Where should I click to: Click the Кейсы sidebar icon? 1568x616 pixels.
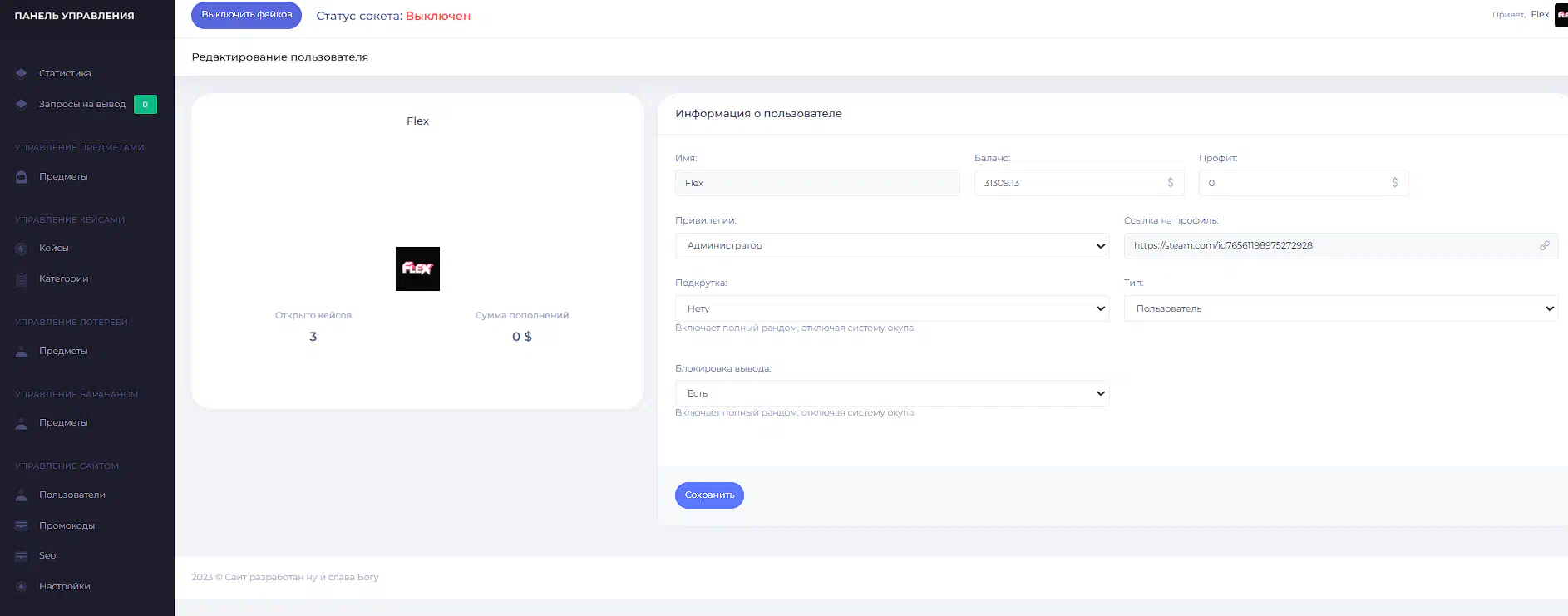pos(22,249)
